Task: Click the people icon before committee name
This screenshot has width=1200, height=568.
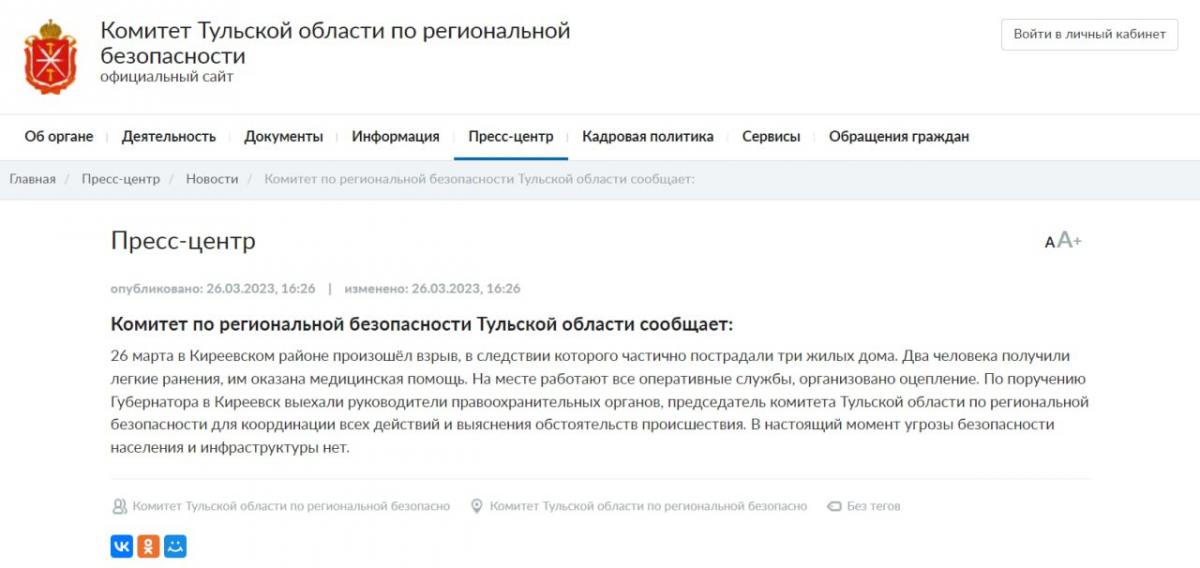Action: [120, 506]
